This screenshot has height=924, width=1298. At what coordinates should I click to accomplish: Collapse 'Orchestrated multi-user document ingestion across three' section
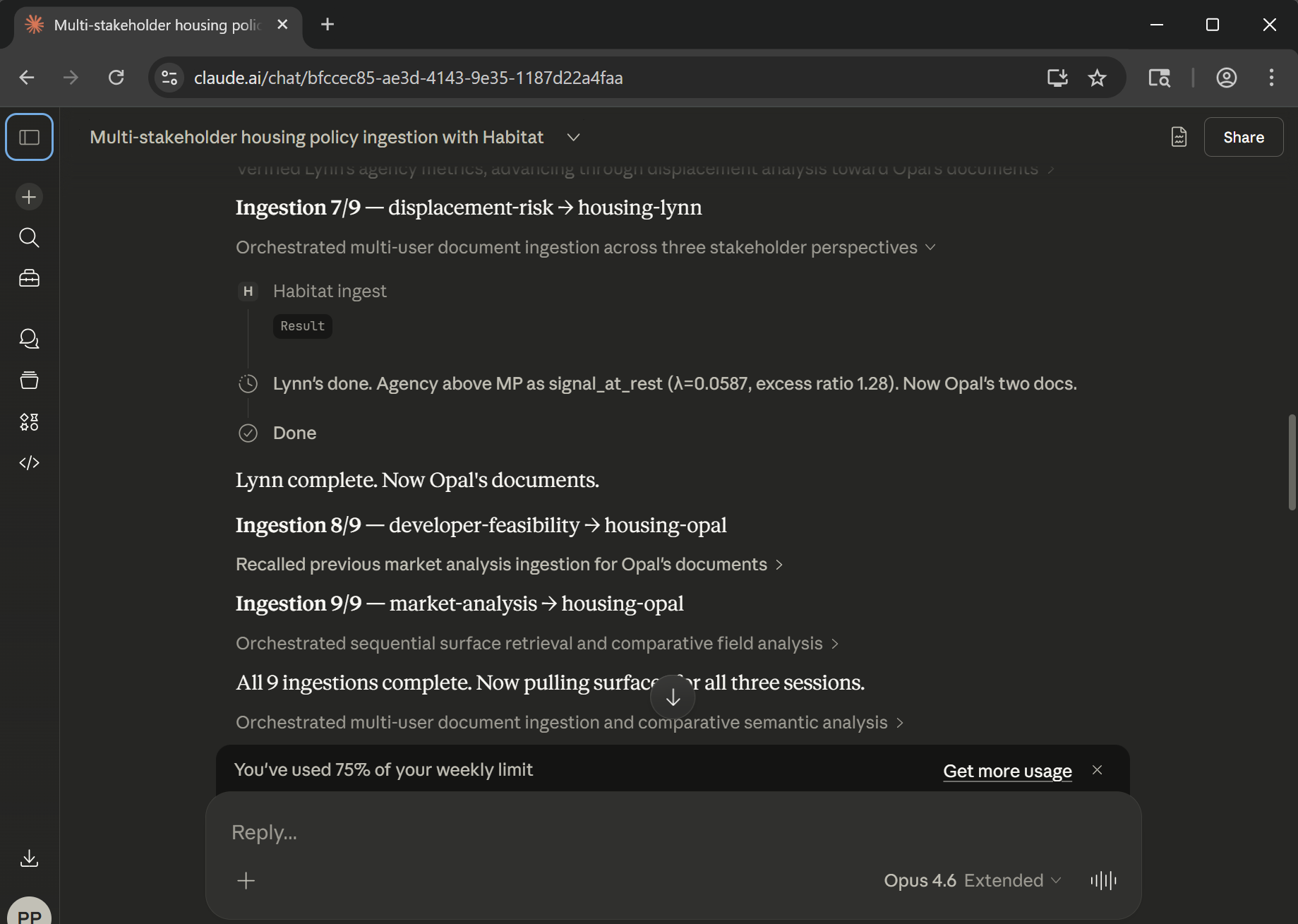585,248
